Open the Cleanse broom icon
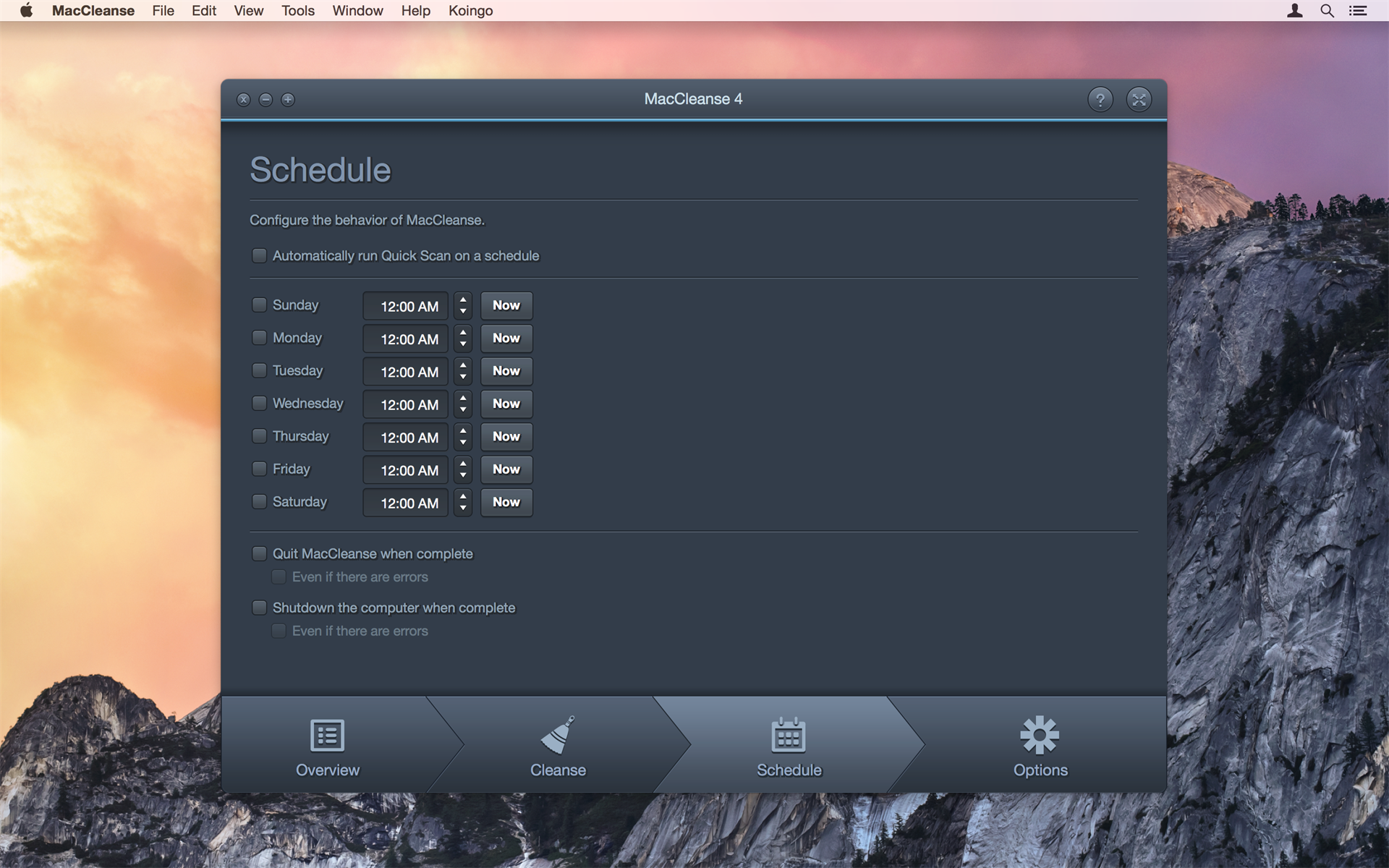Viewport: 1389px width, 868px height. pyautogui.click(x=558, y=735)
